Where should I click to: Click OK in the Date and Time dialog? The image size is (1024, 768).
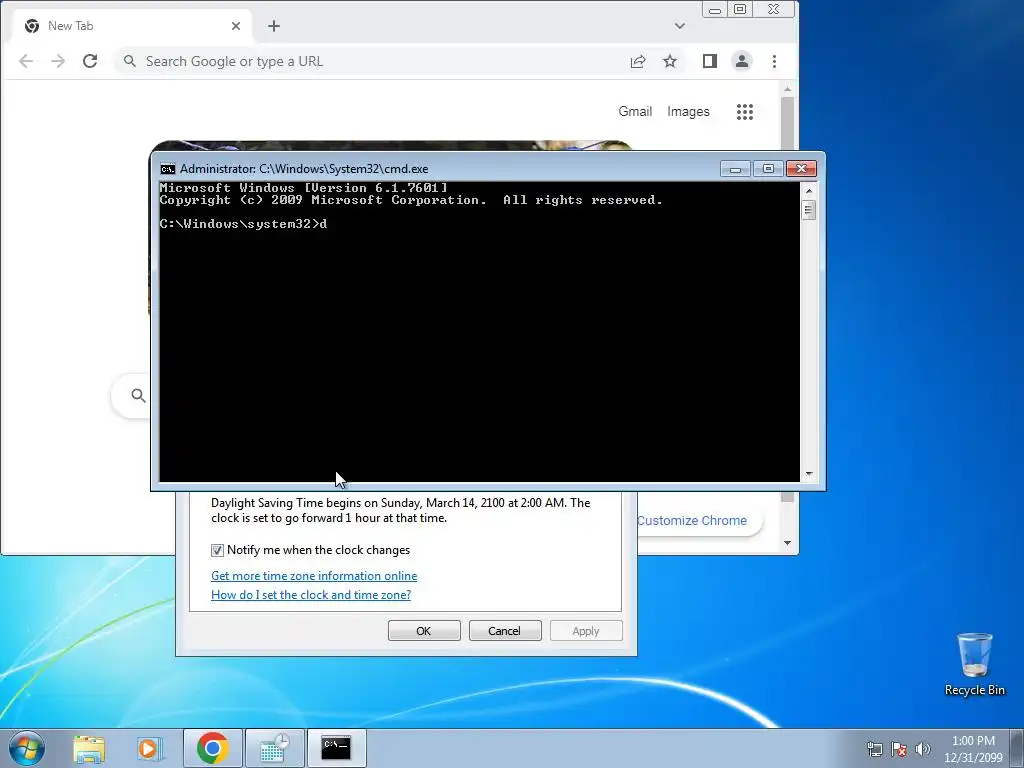coord(424,631)
